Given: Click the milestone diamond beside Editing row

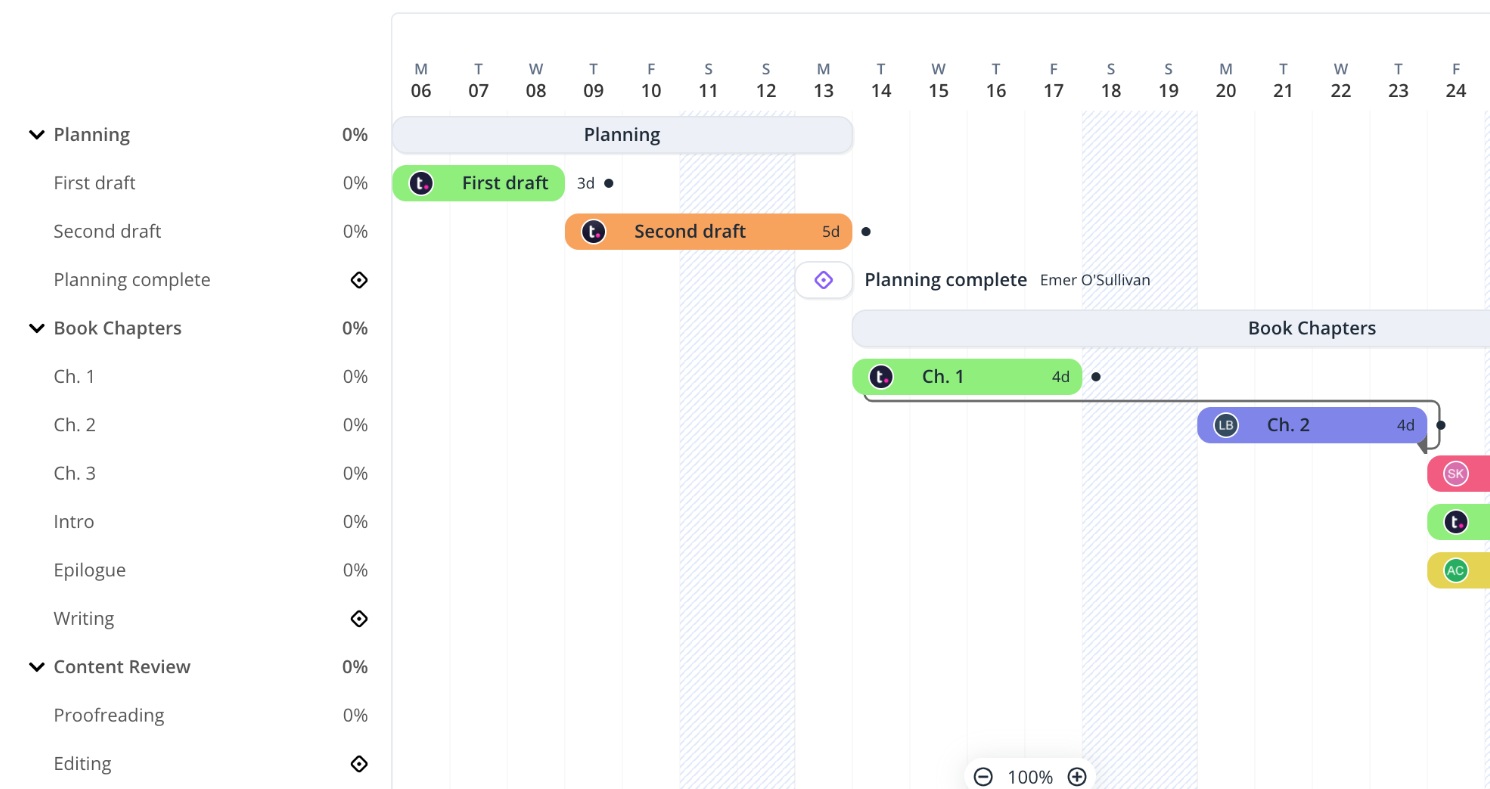Looking at the screenshot, I should (x=359, y=763).
